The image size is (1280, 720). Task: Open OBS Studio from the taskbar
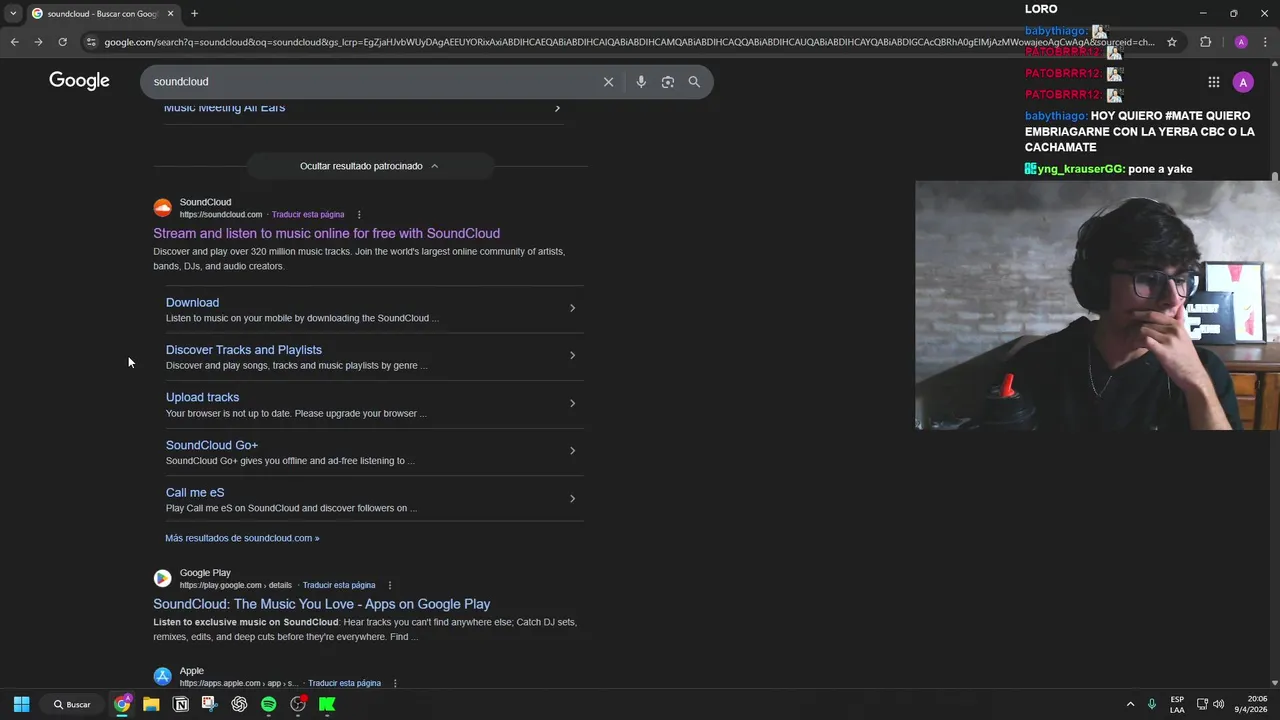coord(298,704)
